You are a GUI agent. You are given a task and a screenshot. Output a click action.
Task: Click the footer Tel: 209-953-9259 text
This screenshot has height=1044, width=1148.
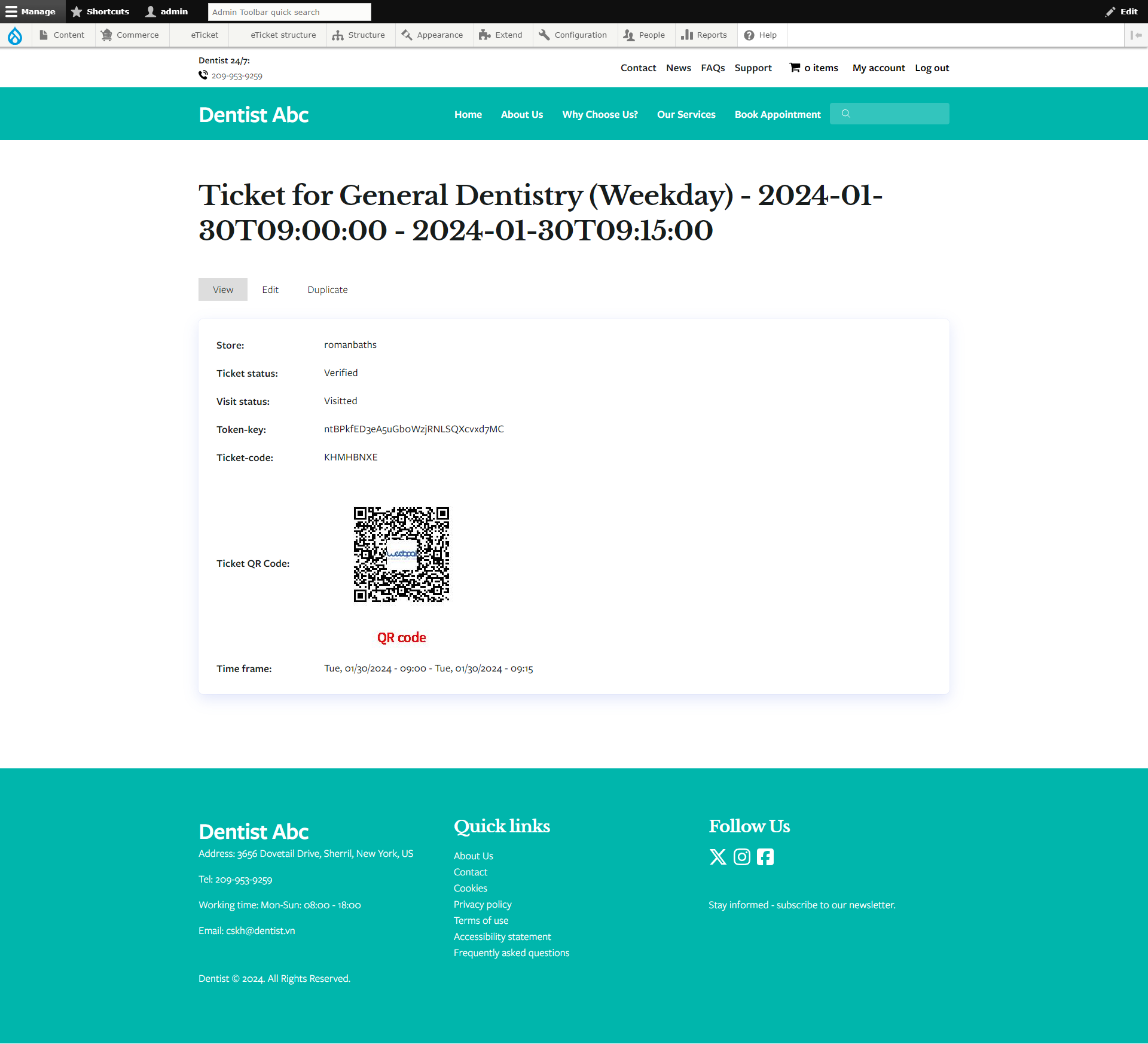point(236,879)
